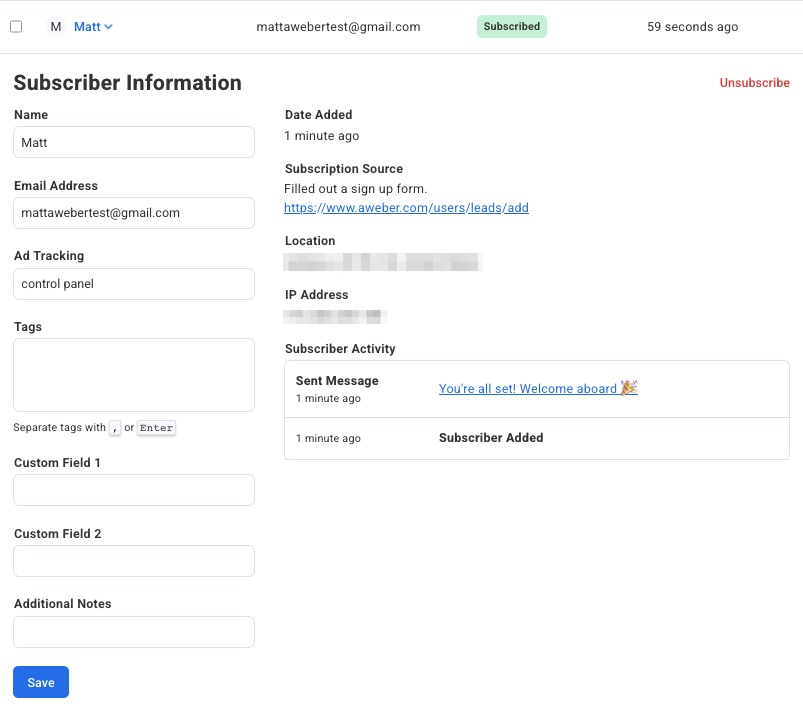The image size is (803, 704).
Task: Click the M avatar icon
Action: coord(56,27)
